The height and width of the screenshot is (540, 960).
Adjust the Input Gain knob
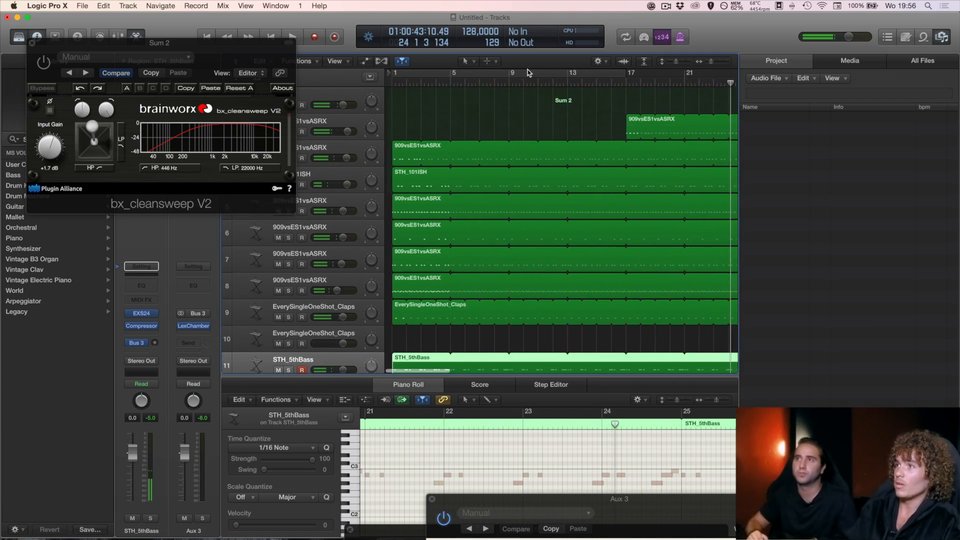(x=49, y=147)
